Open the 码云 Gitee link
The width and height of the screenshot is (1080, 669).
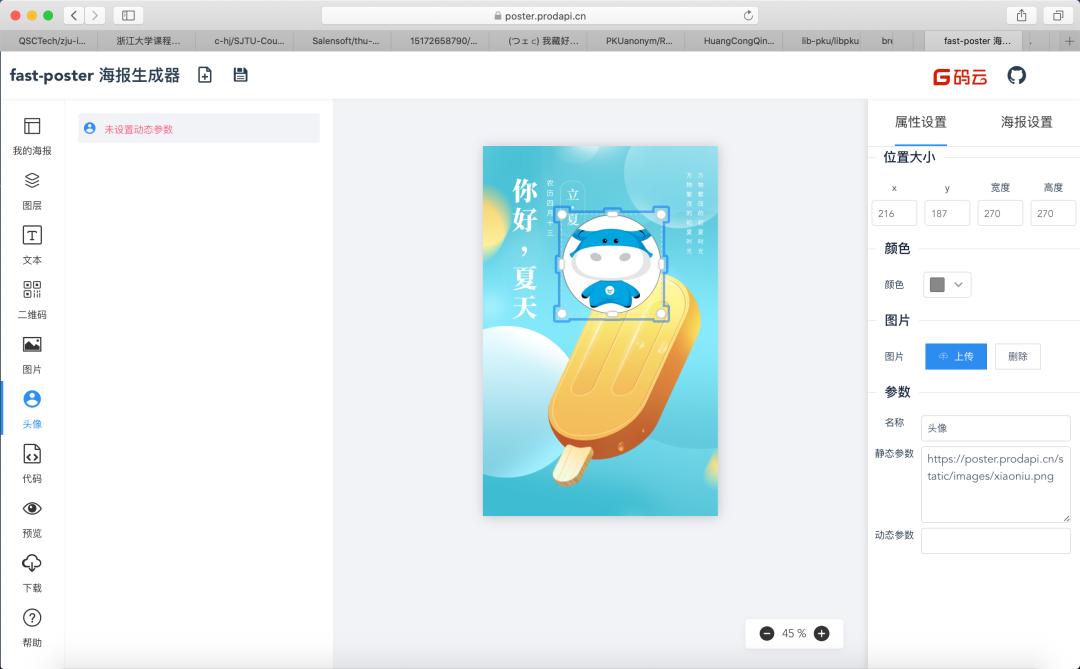click(960, 76)
